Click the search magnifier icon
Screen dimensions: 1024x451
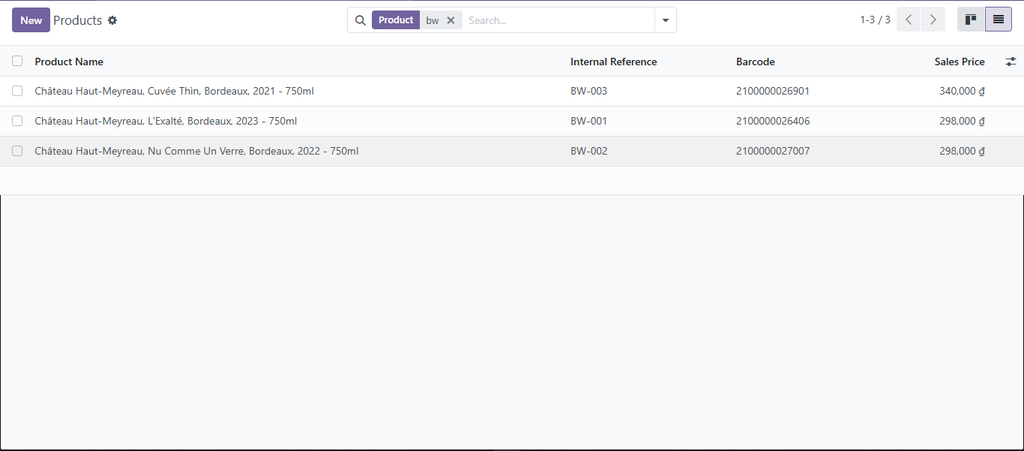[360, 20]
